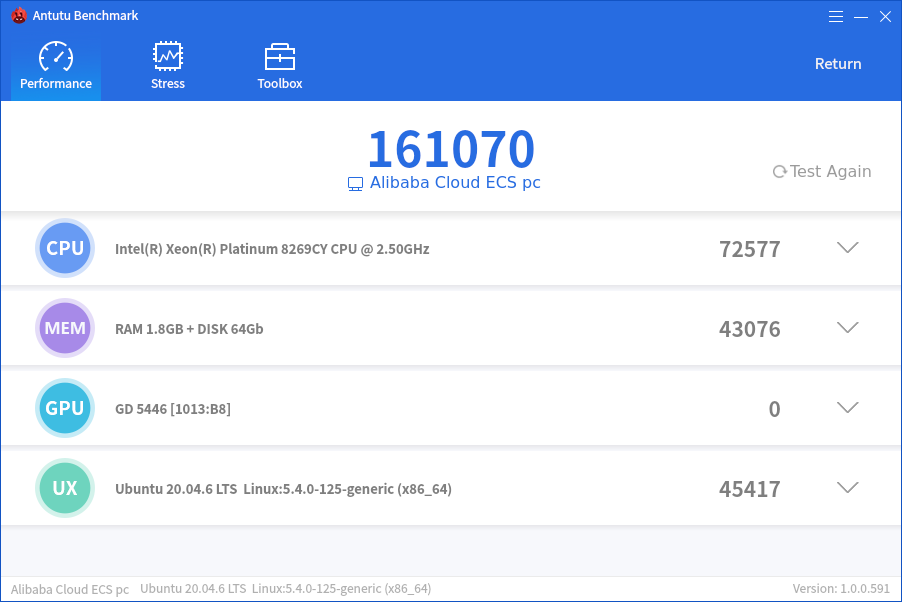This screenshot has width=902, height=602.
Task: Click the MEM score 43076
Action: tap(750, 329)
